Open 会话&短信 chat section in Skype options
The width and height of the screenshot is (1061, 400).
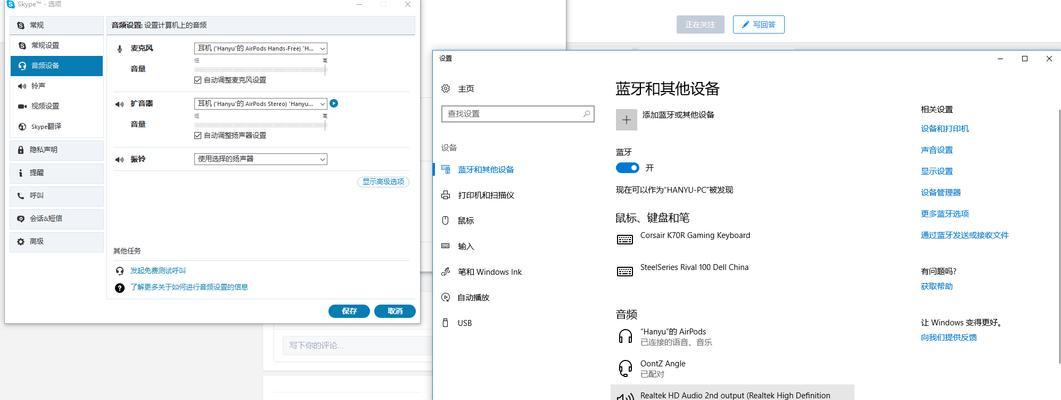point(57,219)
